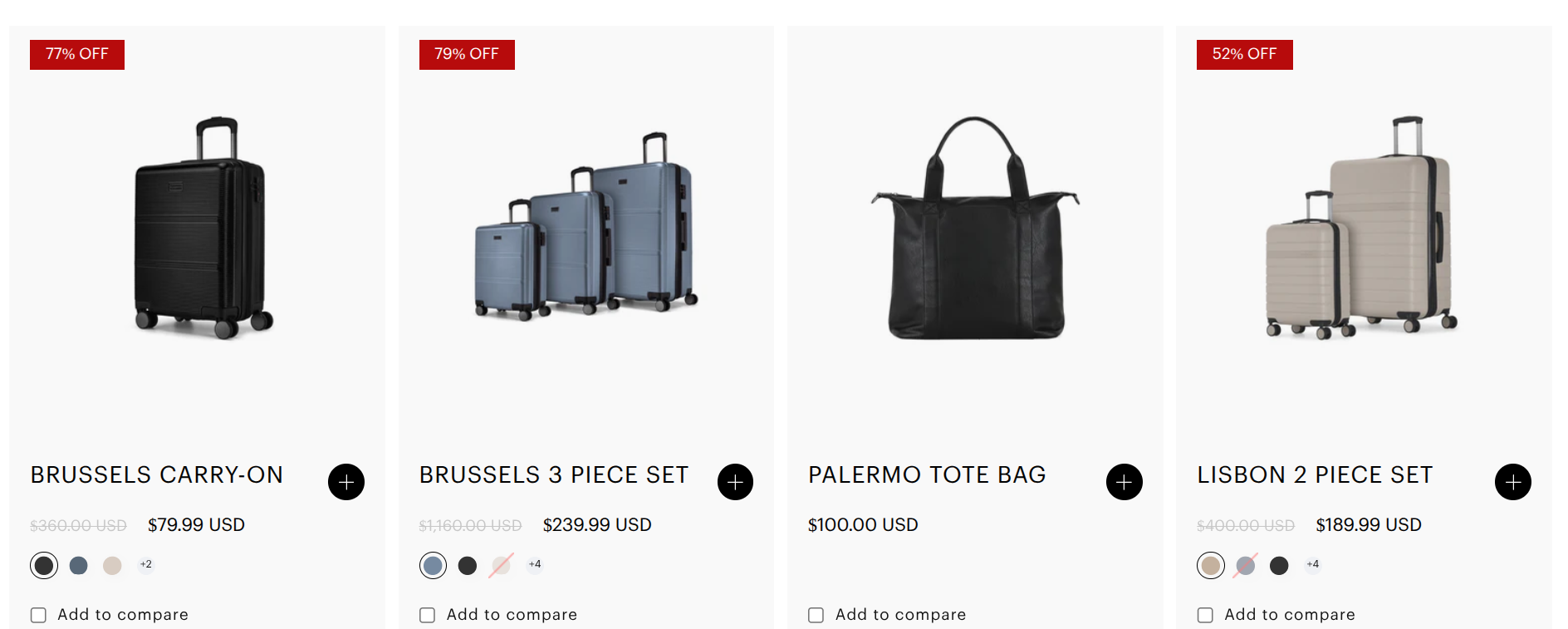Expand +4 more colors for Lisbon 2 Piece Set

[1313, 564]
